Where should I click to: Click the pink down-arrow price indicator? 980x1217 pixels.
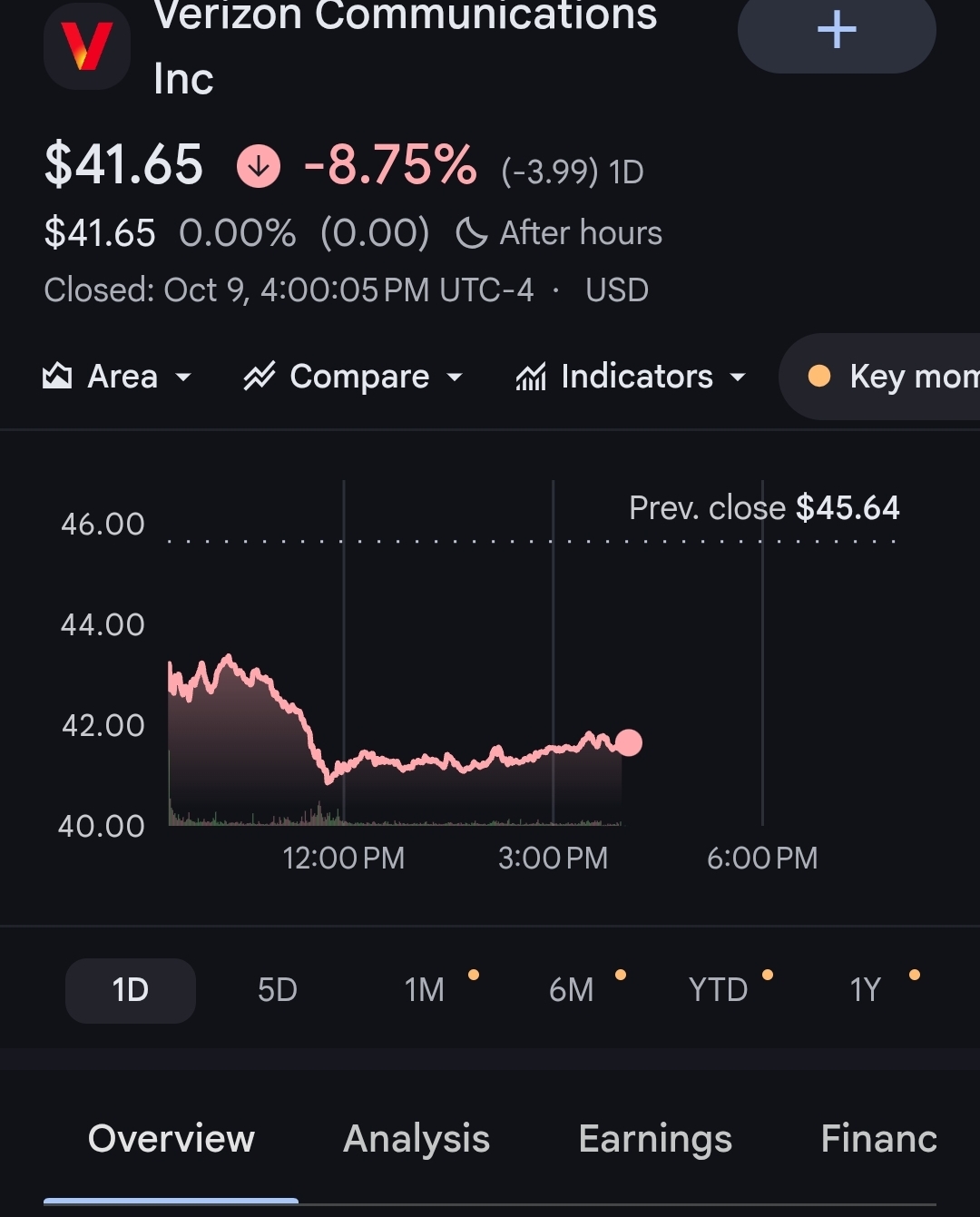[259, 166]
